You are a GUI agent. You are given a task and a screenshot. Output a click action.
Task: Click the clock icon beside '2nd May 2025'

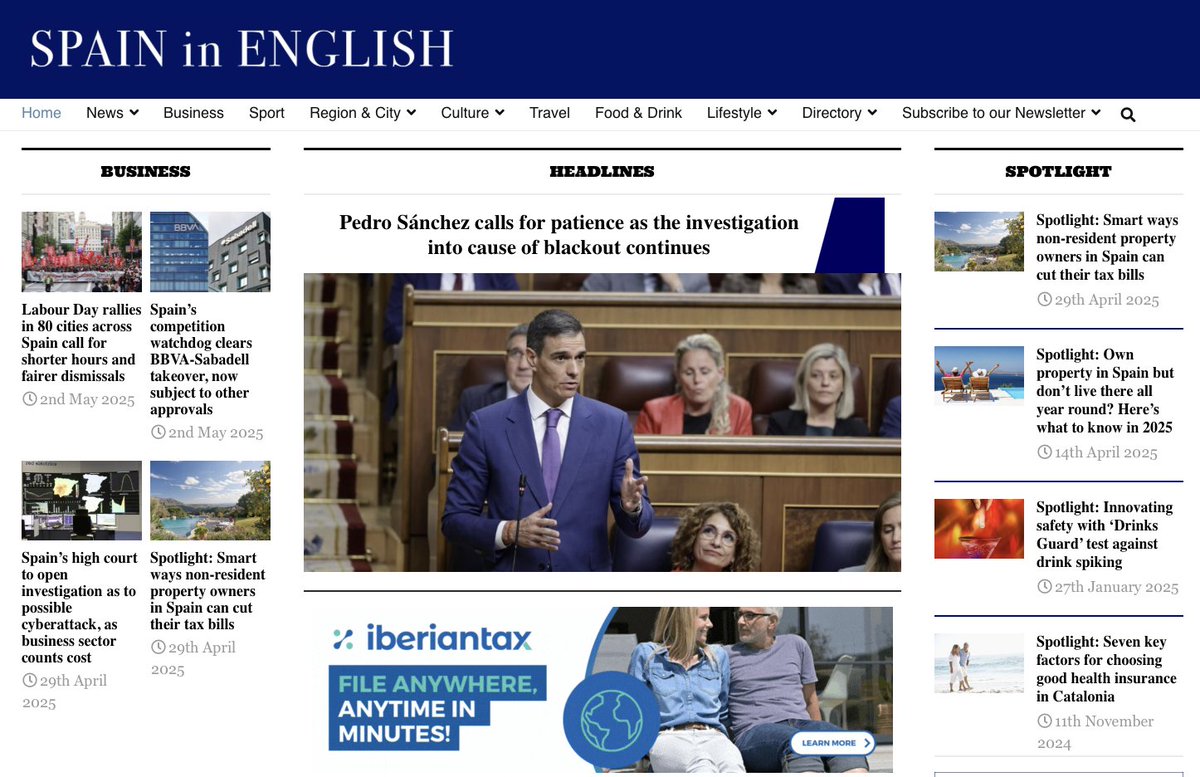(x=158, y=433)
